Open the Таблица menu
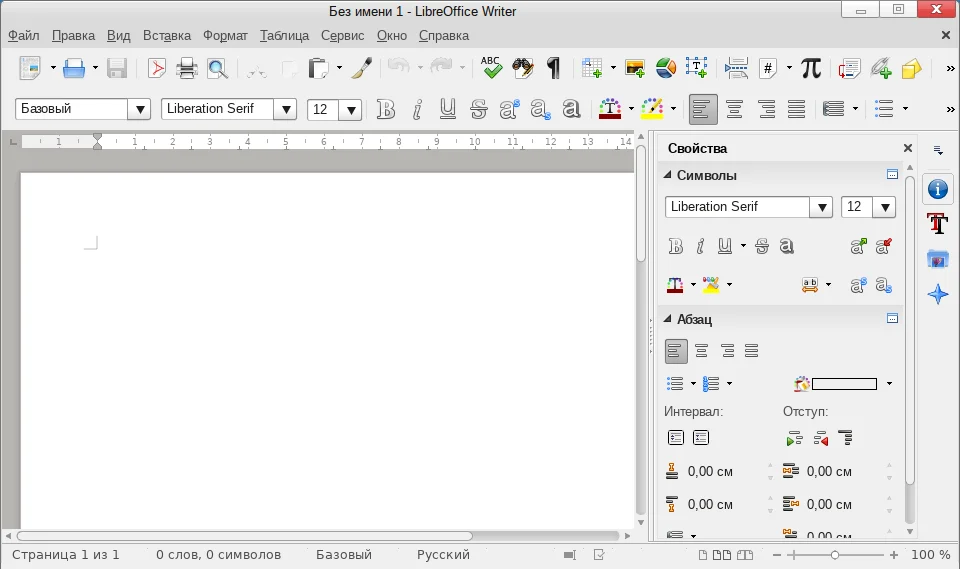Viewport: 960px width, 569px height. tap(284, 35)
